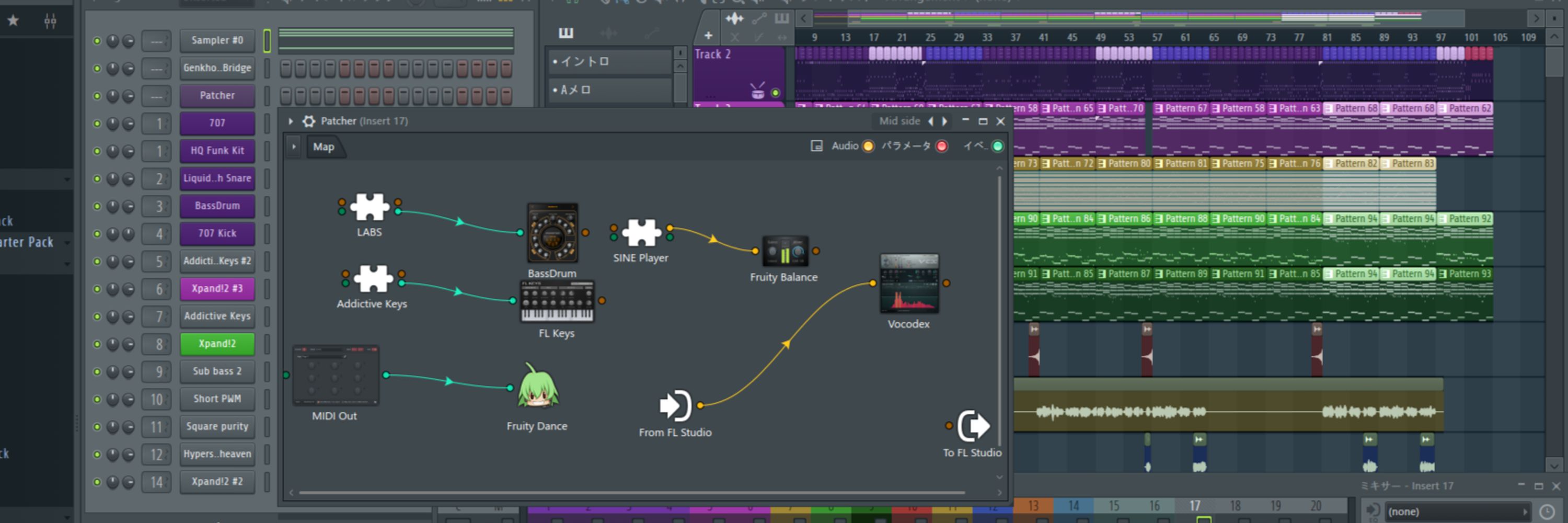Select the BassDrum plugin node
The height and width of the screenshot is (523, 1568).
pos(552,233)
